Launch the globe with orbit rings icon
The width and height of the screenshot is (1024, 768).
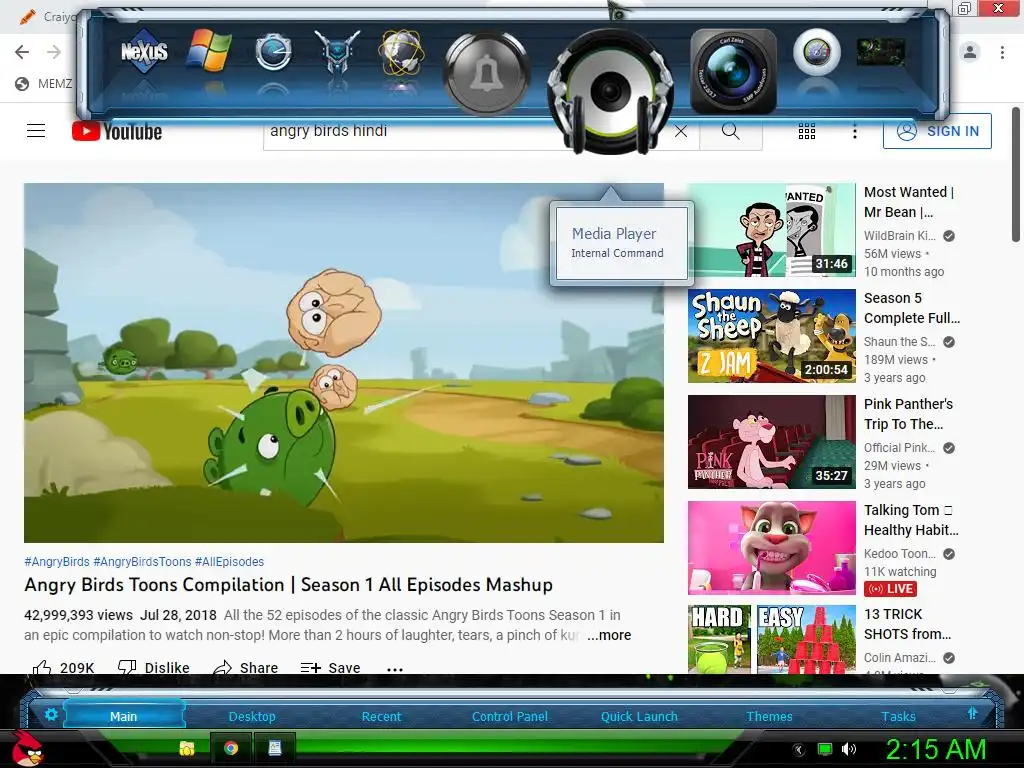402,52
